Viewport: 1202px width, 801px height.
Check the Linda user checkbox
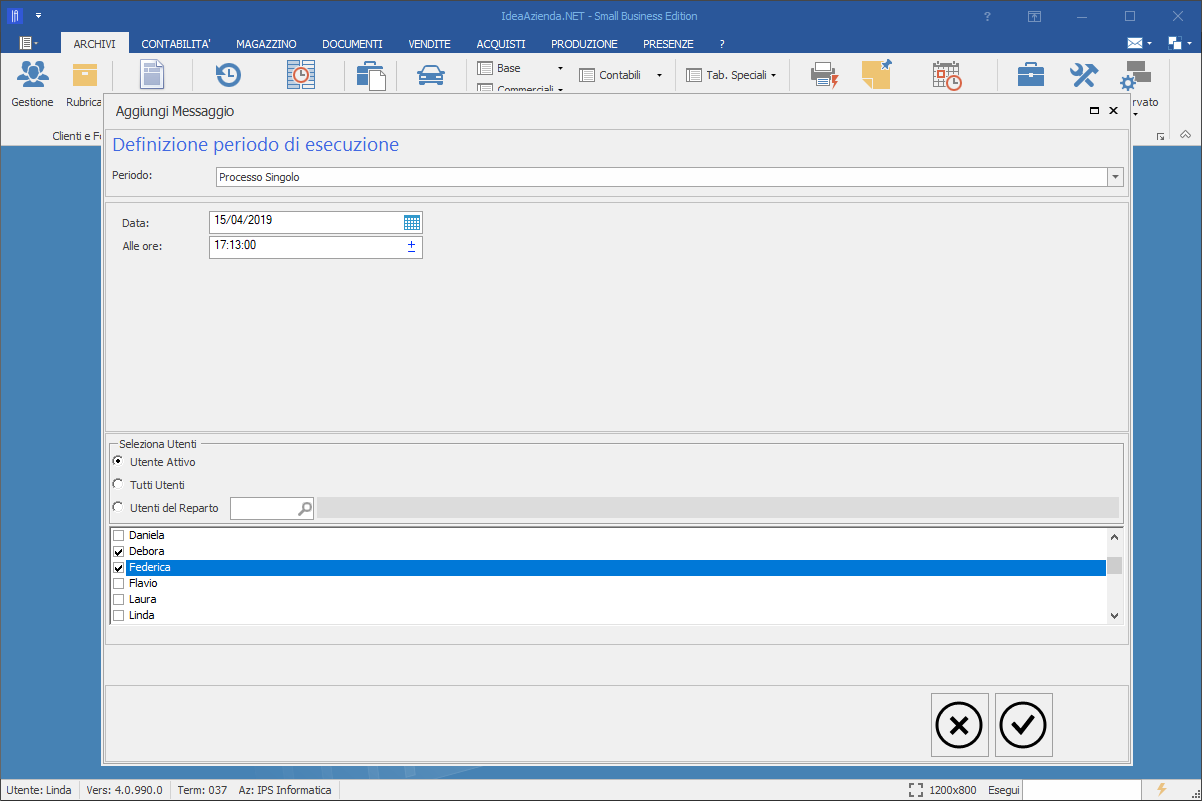(x=119, y=616)
